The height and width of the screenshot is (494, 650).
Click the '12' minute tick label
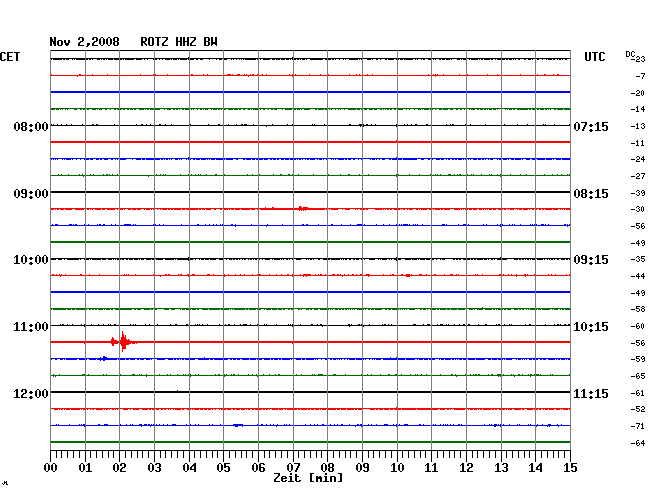466,468
